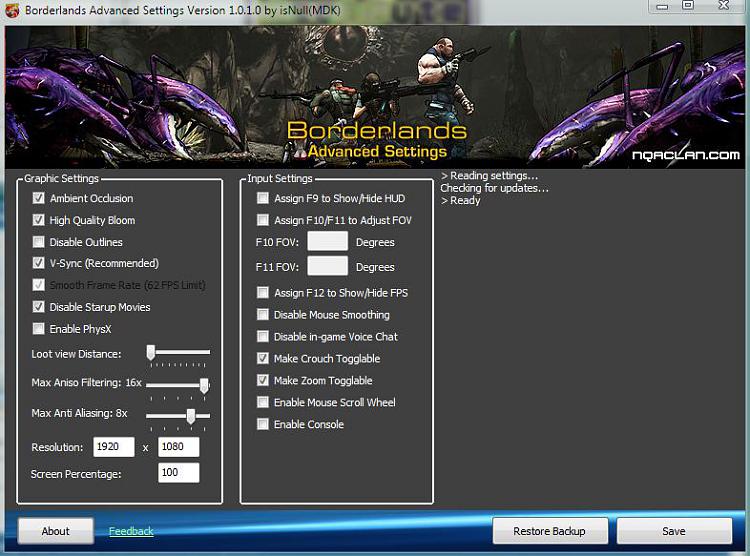The height and width of the screenshot is (556, 750).
Task: Enable Disable Outlines option
Action: [x=38, y=242]
